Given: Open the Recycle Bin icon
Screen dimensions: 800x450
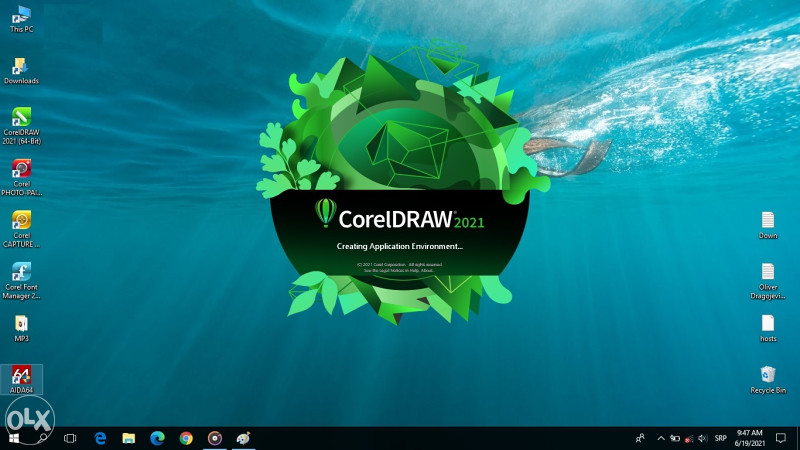Looking at the screenshot, I should tap(768, 380).
